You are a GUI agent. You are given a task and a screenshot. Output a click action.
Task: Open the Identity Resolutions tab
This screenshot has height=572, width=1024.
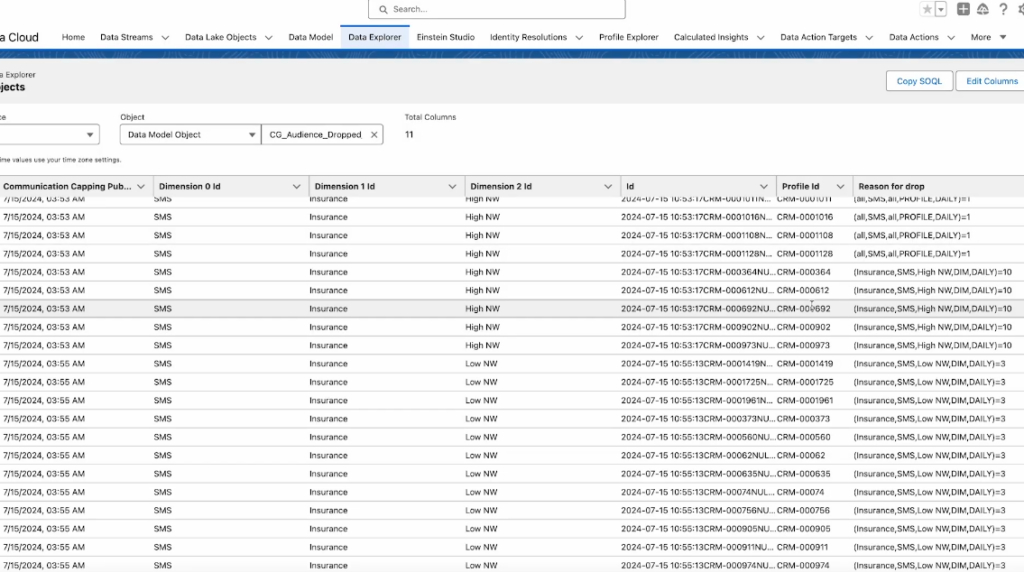[528, 38]
